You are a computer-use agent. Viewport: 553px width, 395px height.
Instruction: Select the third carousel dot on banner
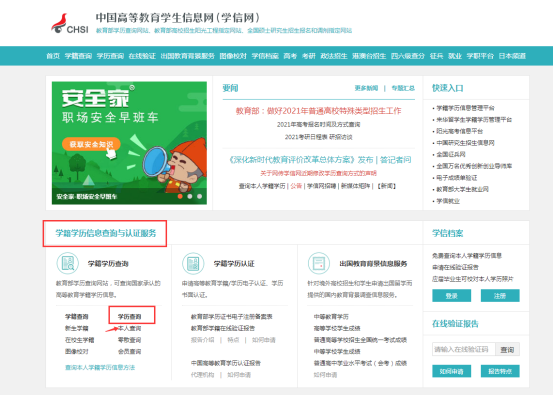click(x=200, y=196)
